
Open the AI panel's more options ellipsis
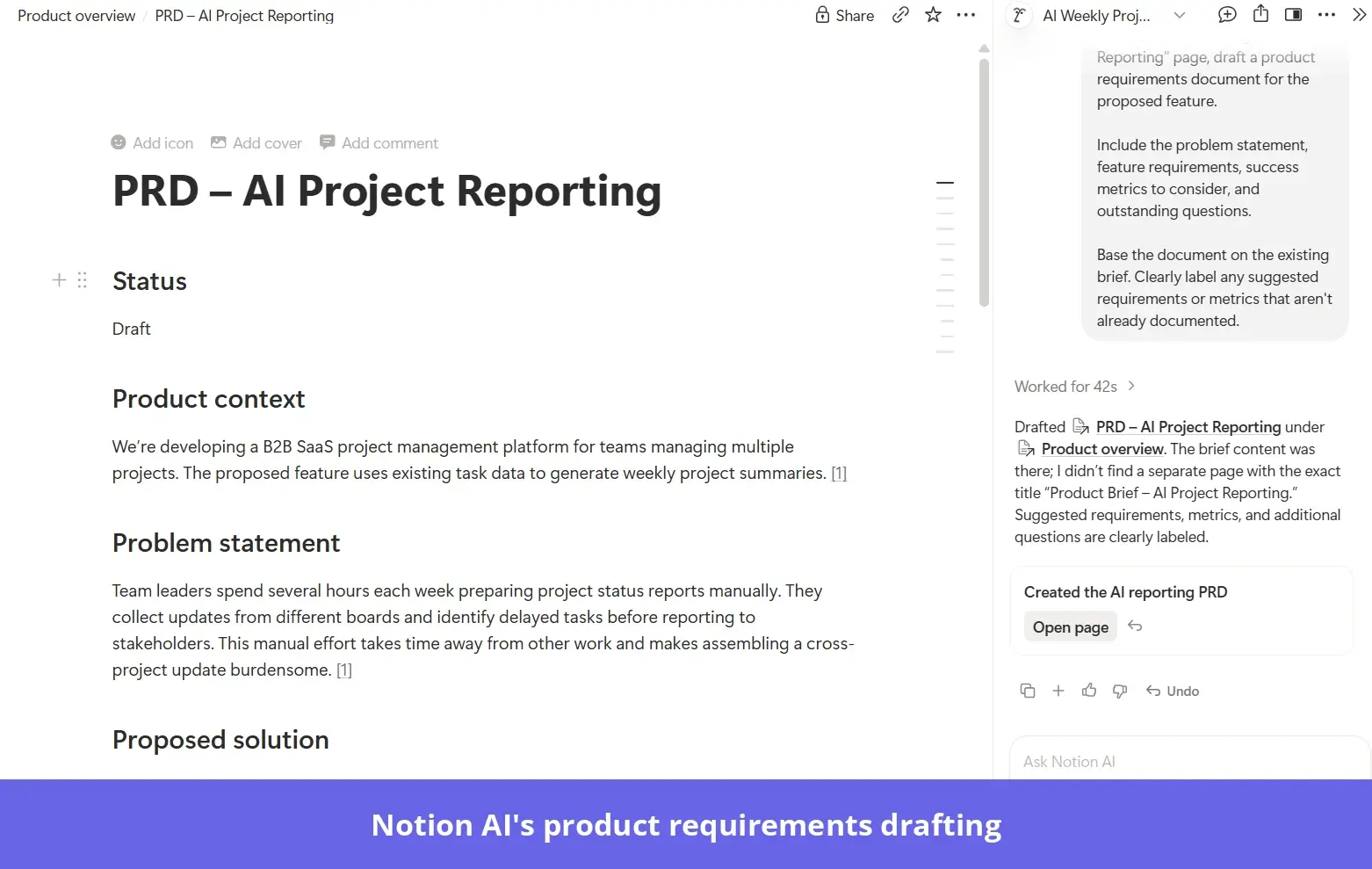point(1326,15)
